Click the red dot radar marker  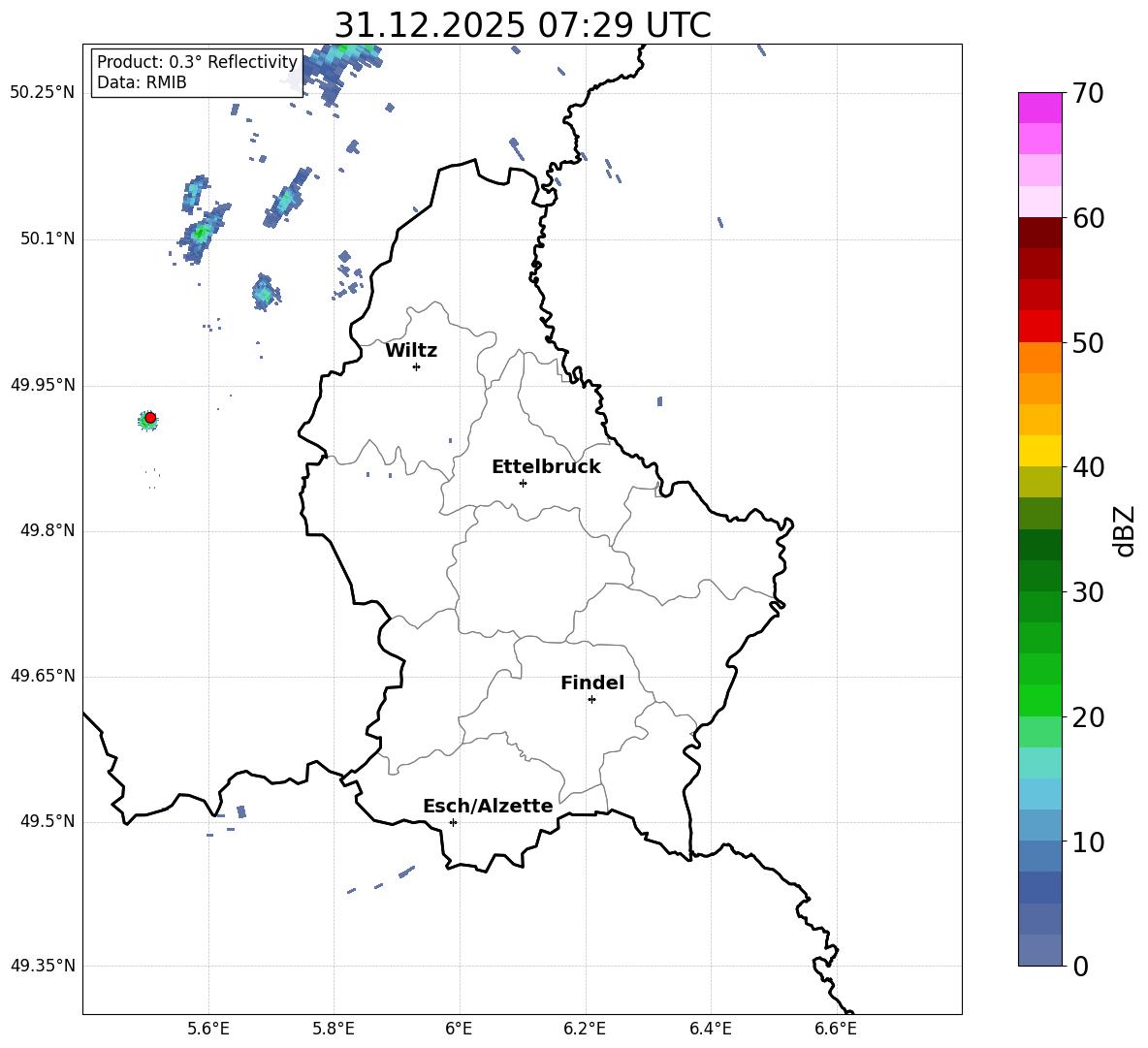tap(150, 418)
